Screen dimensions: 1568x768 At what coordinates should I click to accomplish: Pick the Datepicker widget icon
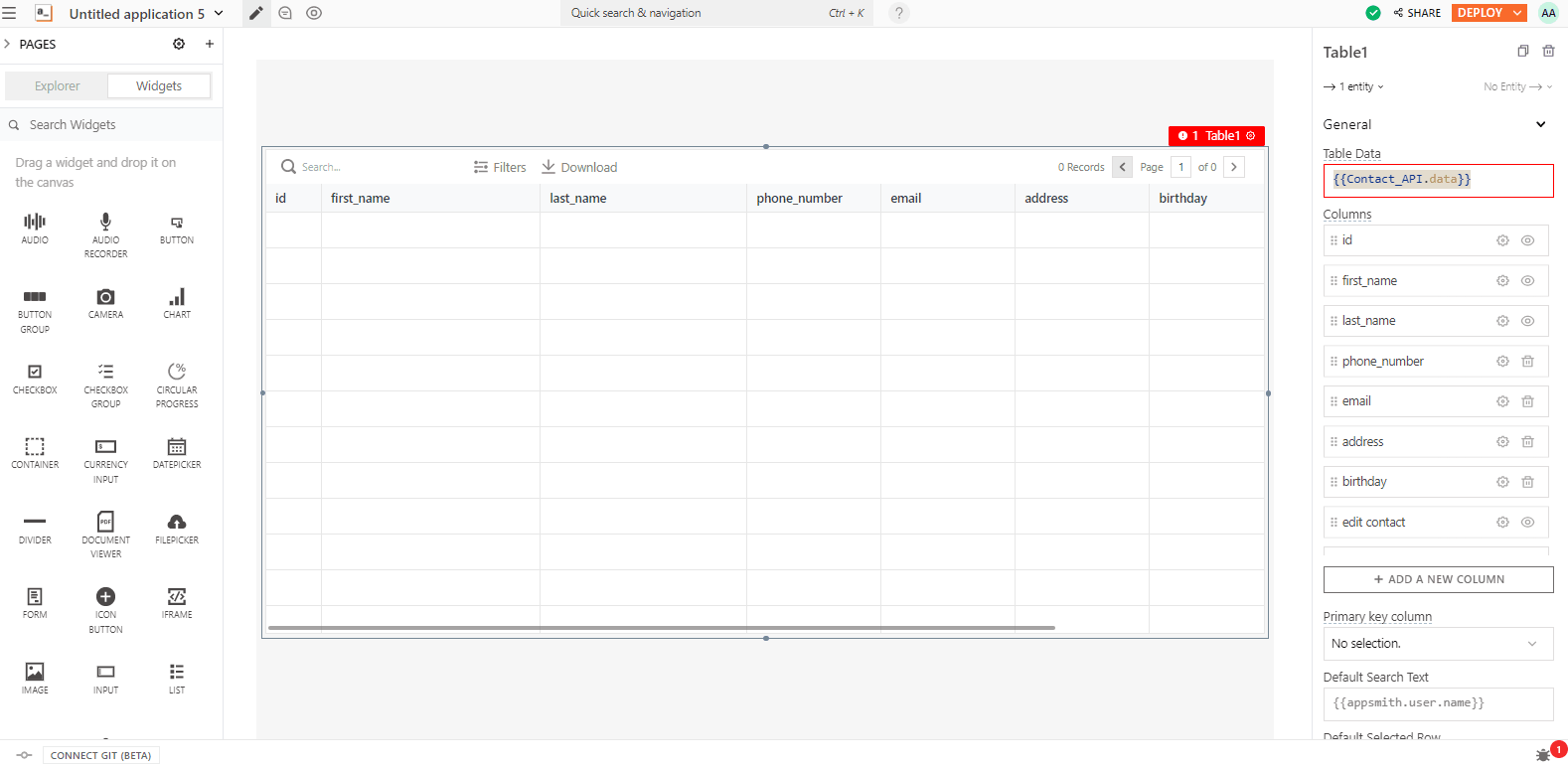click(x=177, y=447)
